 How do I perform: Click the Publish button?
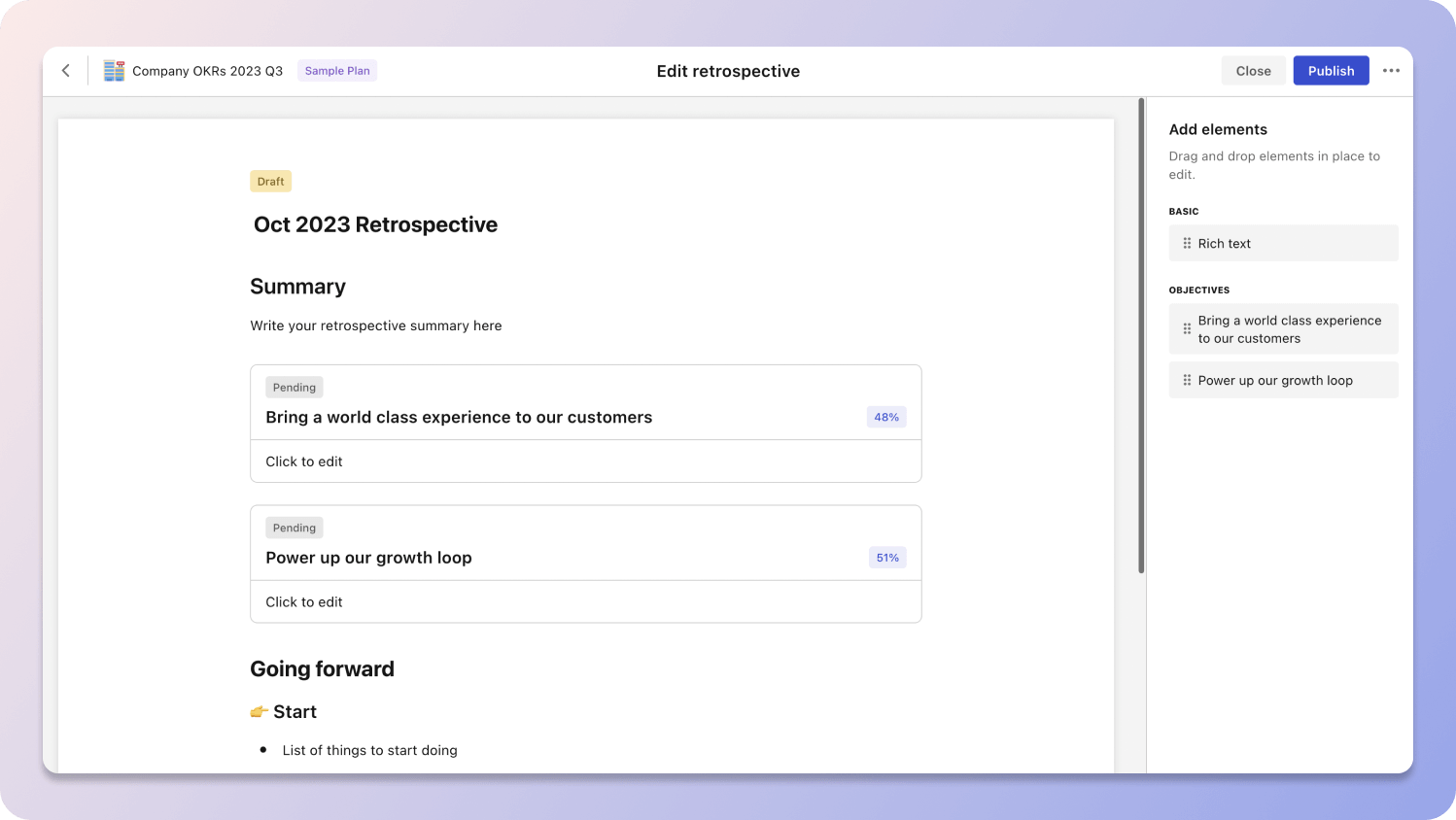point(1330,71)
